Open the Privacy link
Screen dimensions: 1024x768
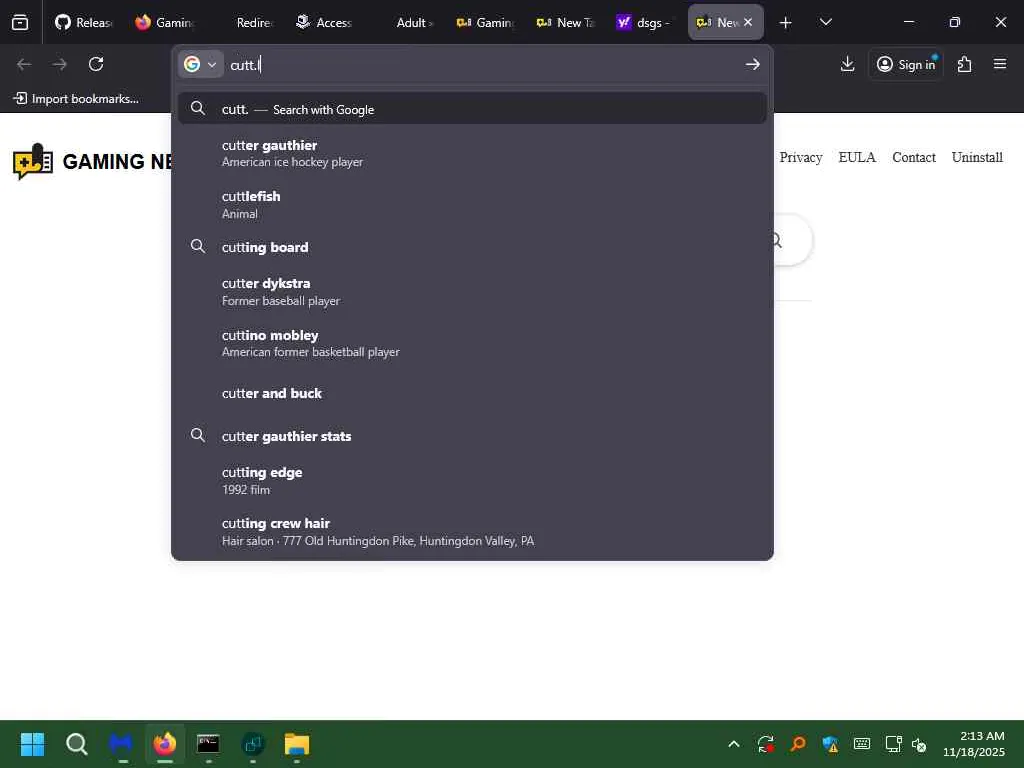(x=801, y=157)
